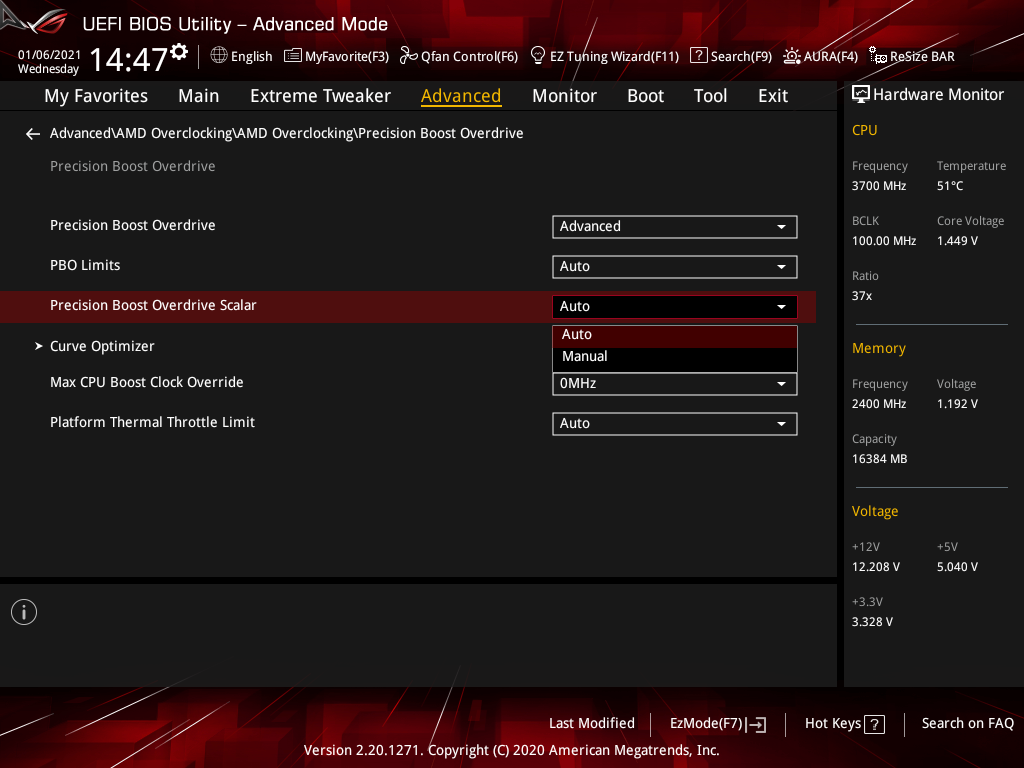Click the Ratio 37x value
Image resolution: width=1024 pixels, height=768 pixels.
point(861,296)
